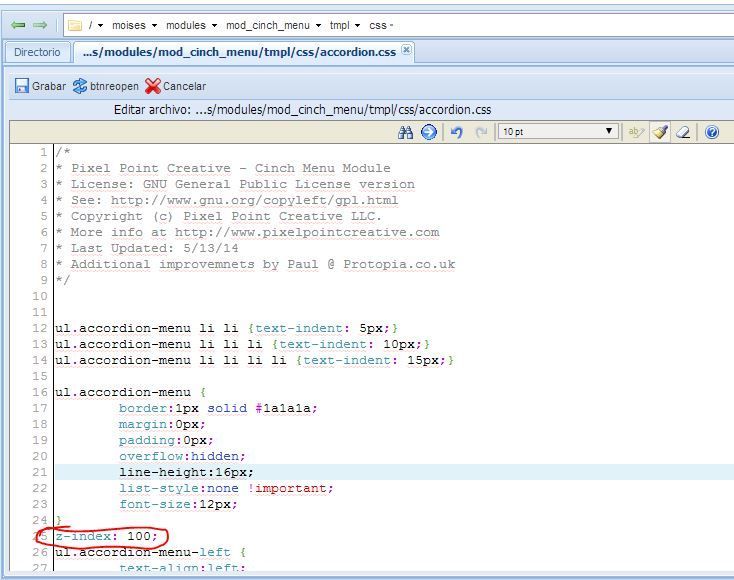
Task: Click the back green arrow
Action: [x=18, y=25]
